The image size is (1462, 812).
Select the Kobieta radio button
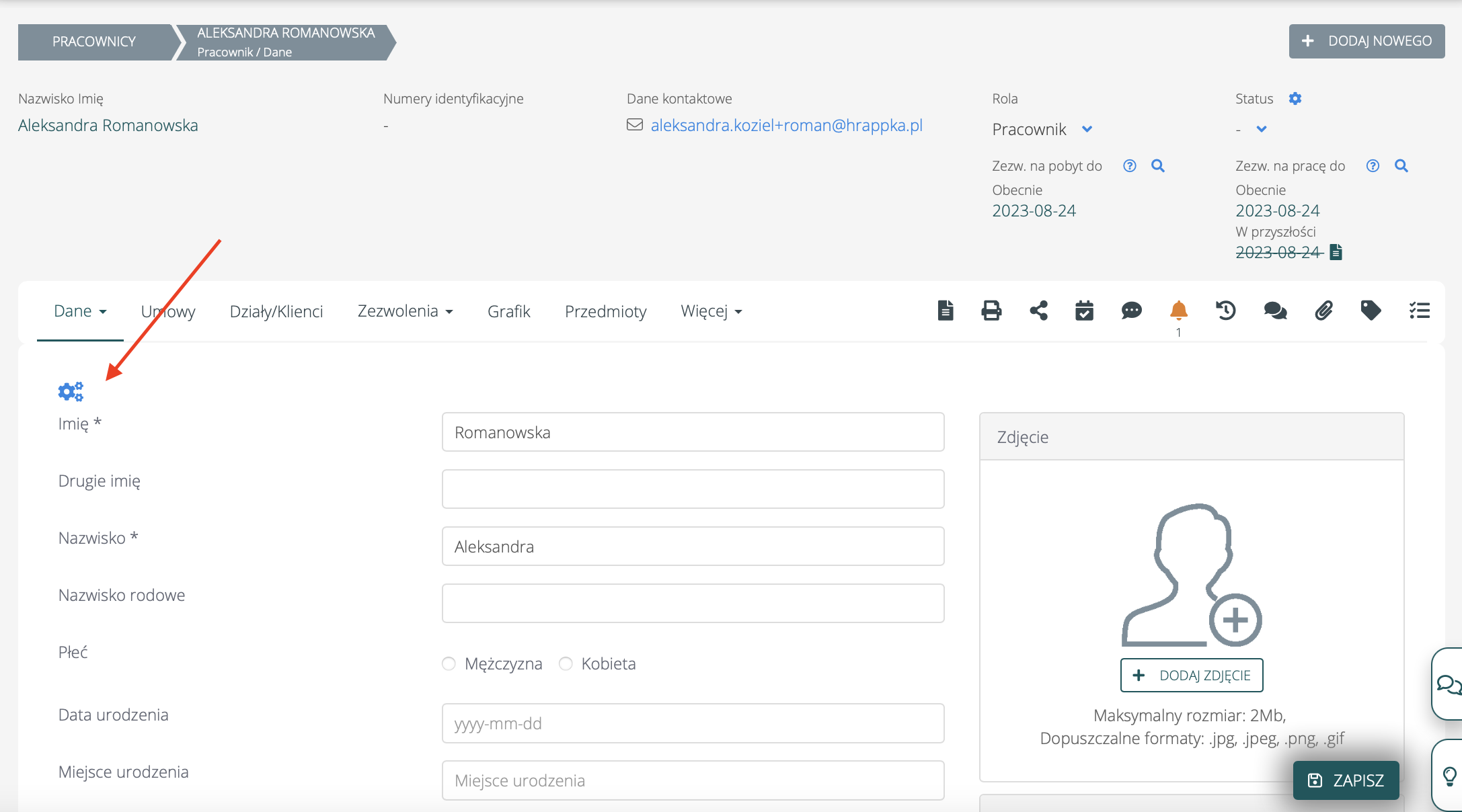pyautogui.click(x=566, y=663)
